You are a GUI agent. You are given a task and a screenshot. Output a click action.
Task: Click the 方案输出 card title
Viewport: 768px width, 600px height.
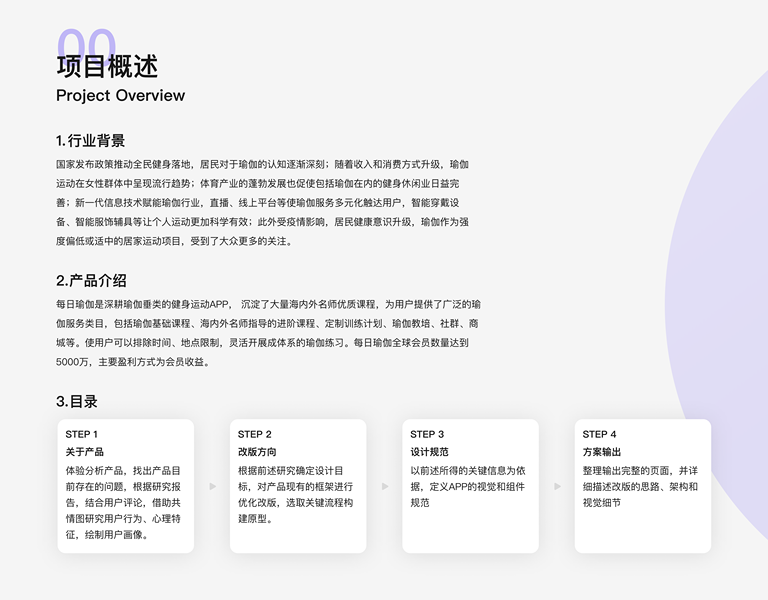[602, 452]
